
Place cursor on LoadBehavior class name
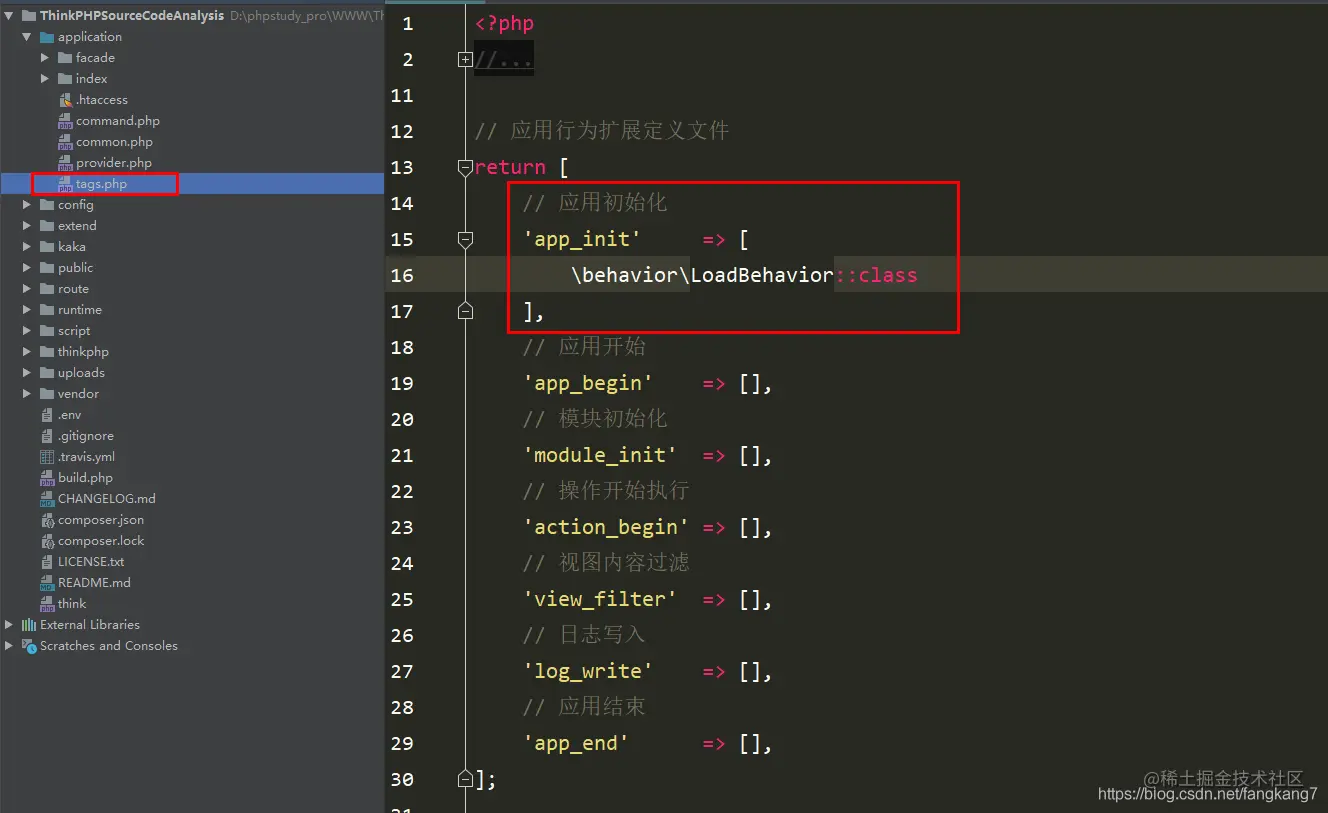coord(762,275)
